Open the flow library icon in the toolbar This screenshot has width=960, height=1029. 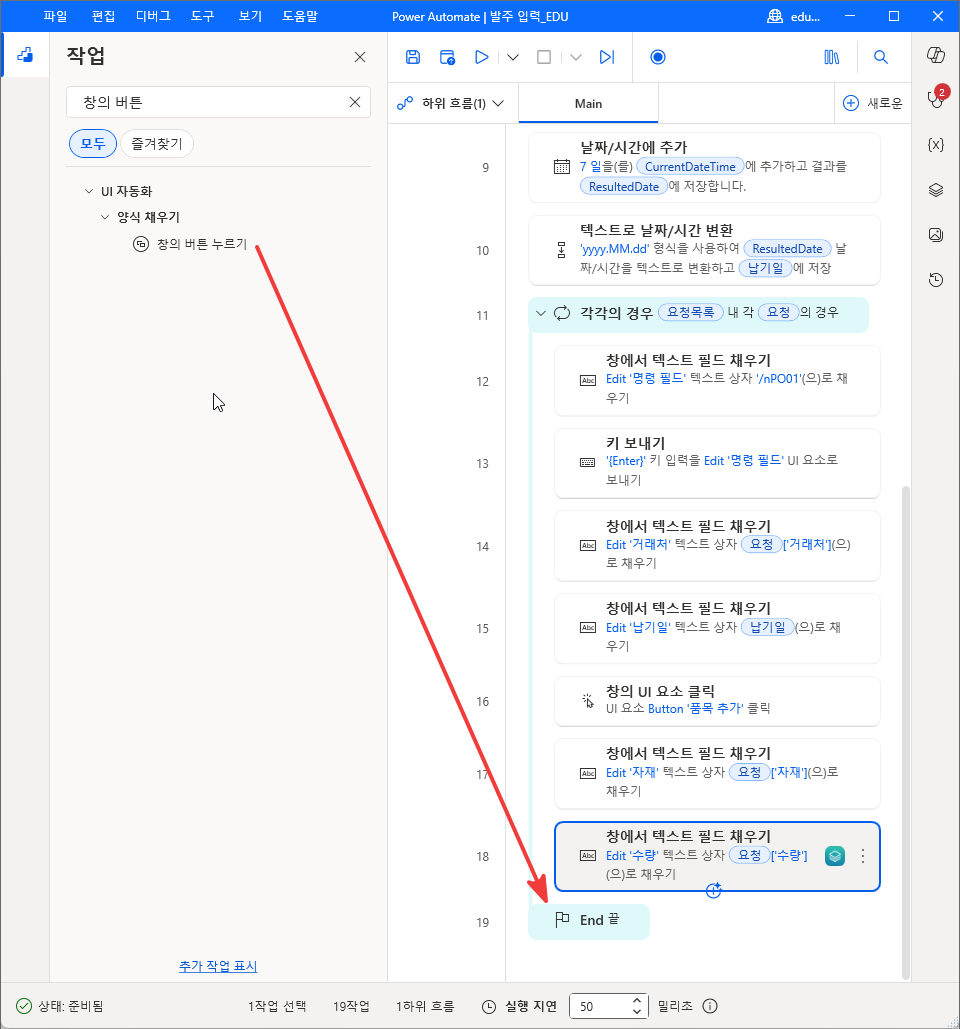(x=831, y=57)
